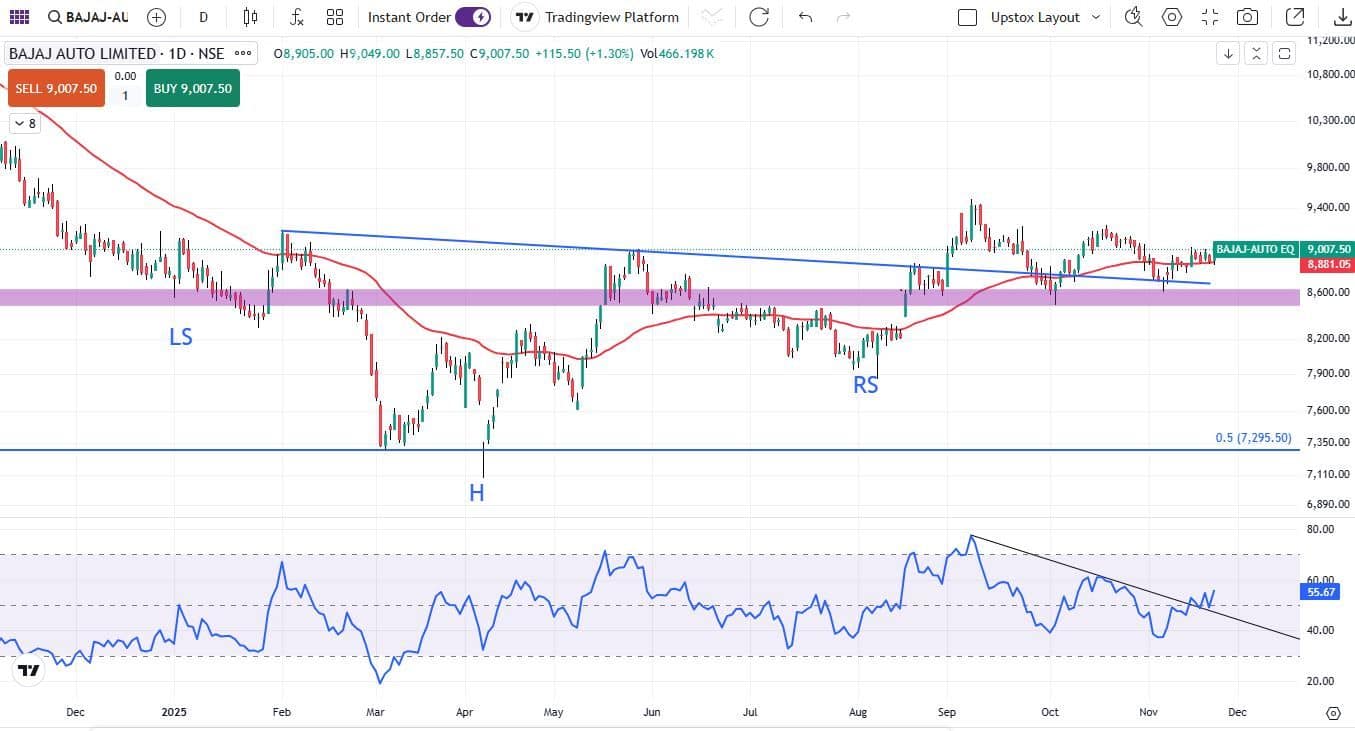Open the apps grid menu

click(x=18, y=17)
